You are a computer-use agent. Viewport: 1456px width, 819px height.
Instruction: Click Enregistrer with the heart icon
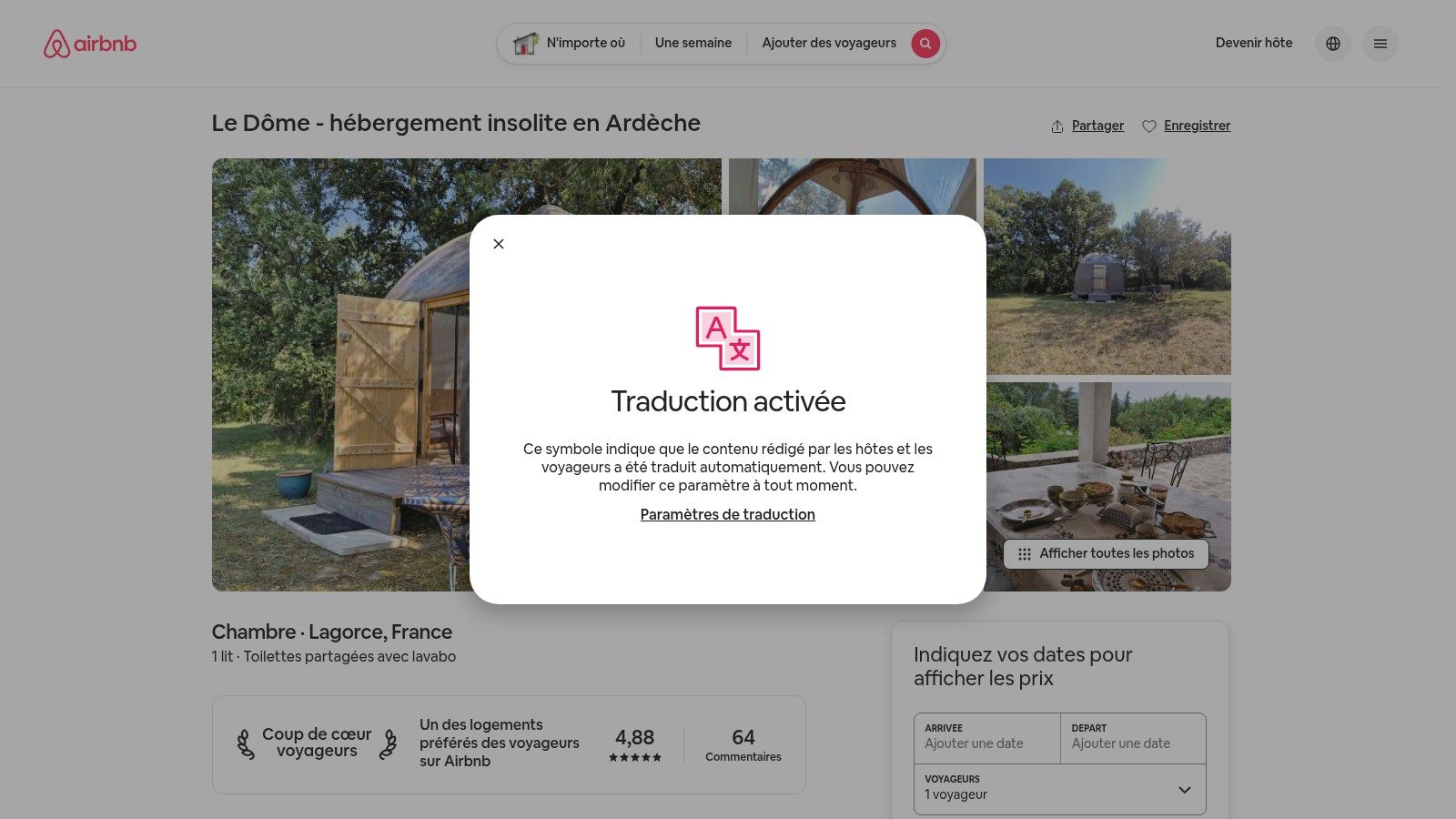[x=1187, y=126]
